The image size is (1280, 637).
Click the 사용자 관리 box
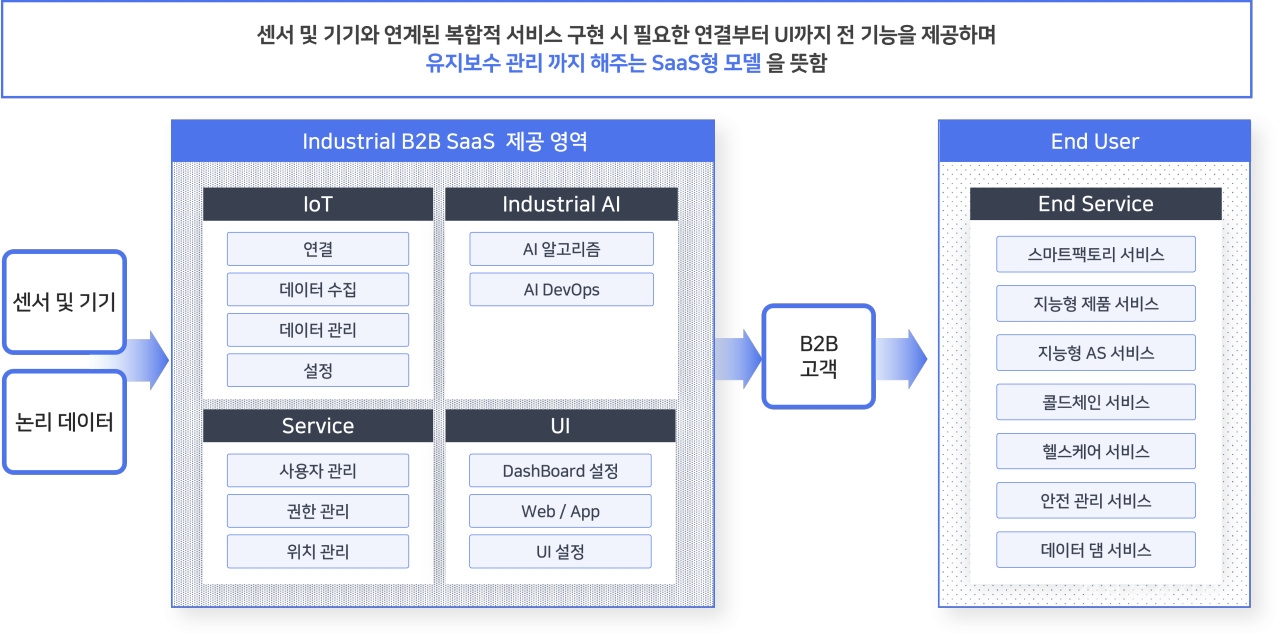[318, 470]
